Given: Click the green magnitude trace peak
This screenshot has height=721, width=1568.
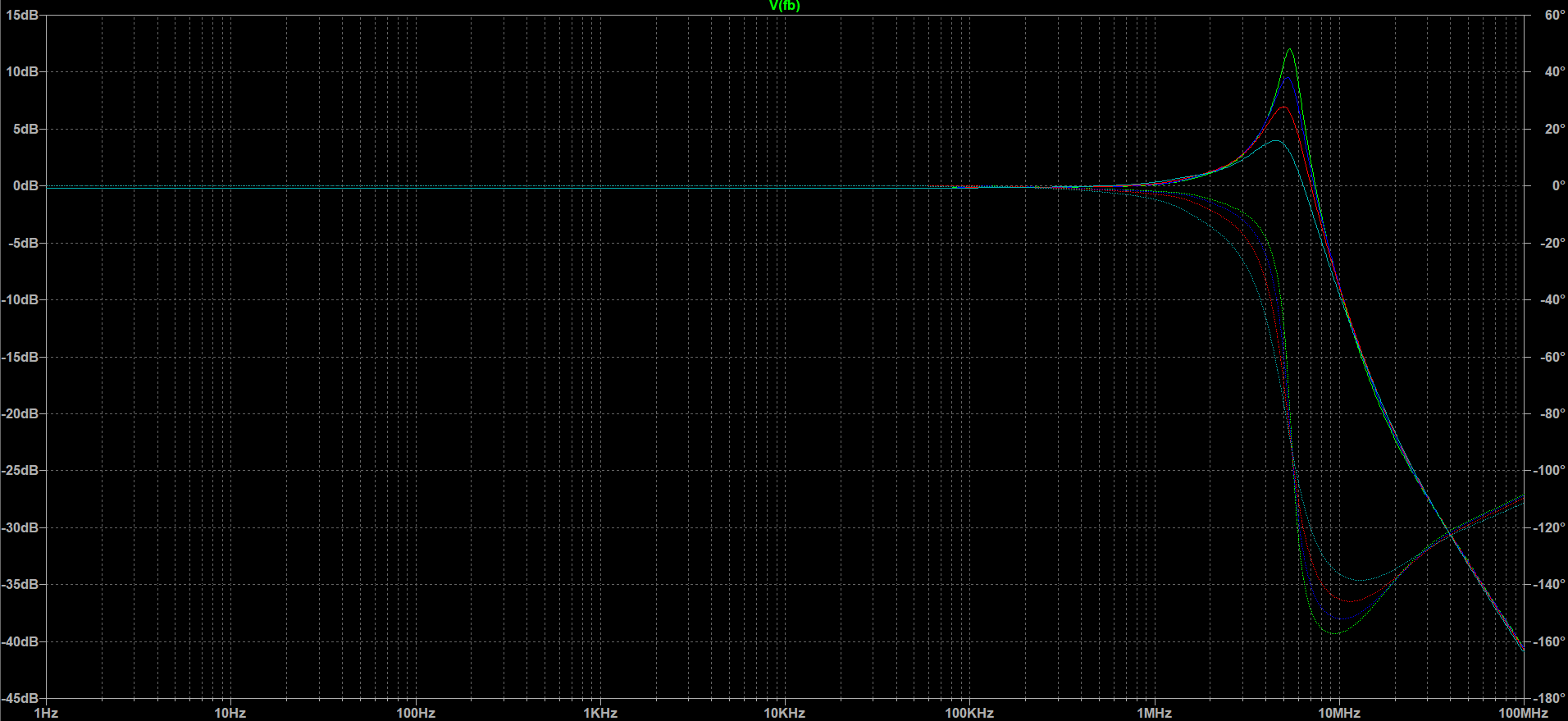Looking at the screenshot, I should tap(1290, 49).
